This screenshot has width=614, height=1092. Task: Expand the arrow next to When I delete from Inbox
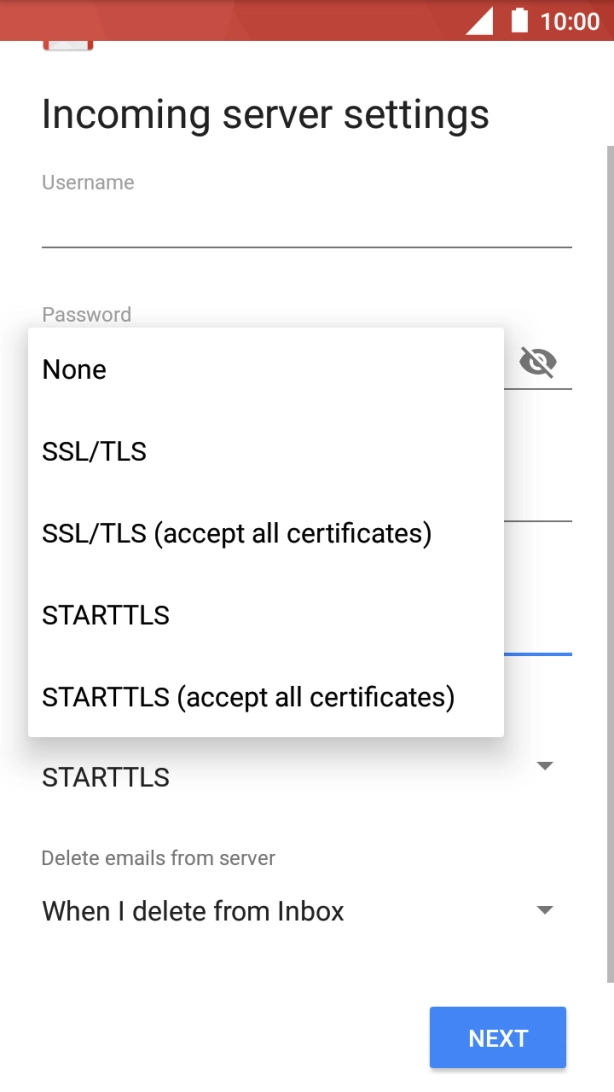(545, 910)
